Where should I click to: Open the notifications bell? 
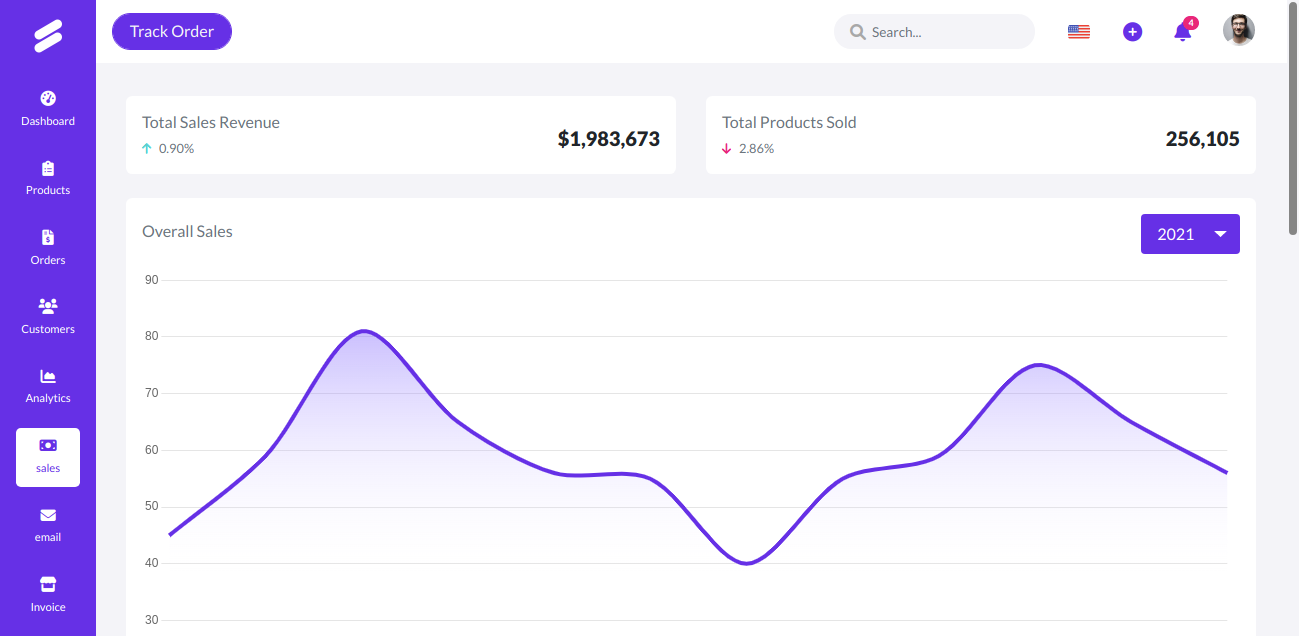coord(1182,32)
